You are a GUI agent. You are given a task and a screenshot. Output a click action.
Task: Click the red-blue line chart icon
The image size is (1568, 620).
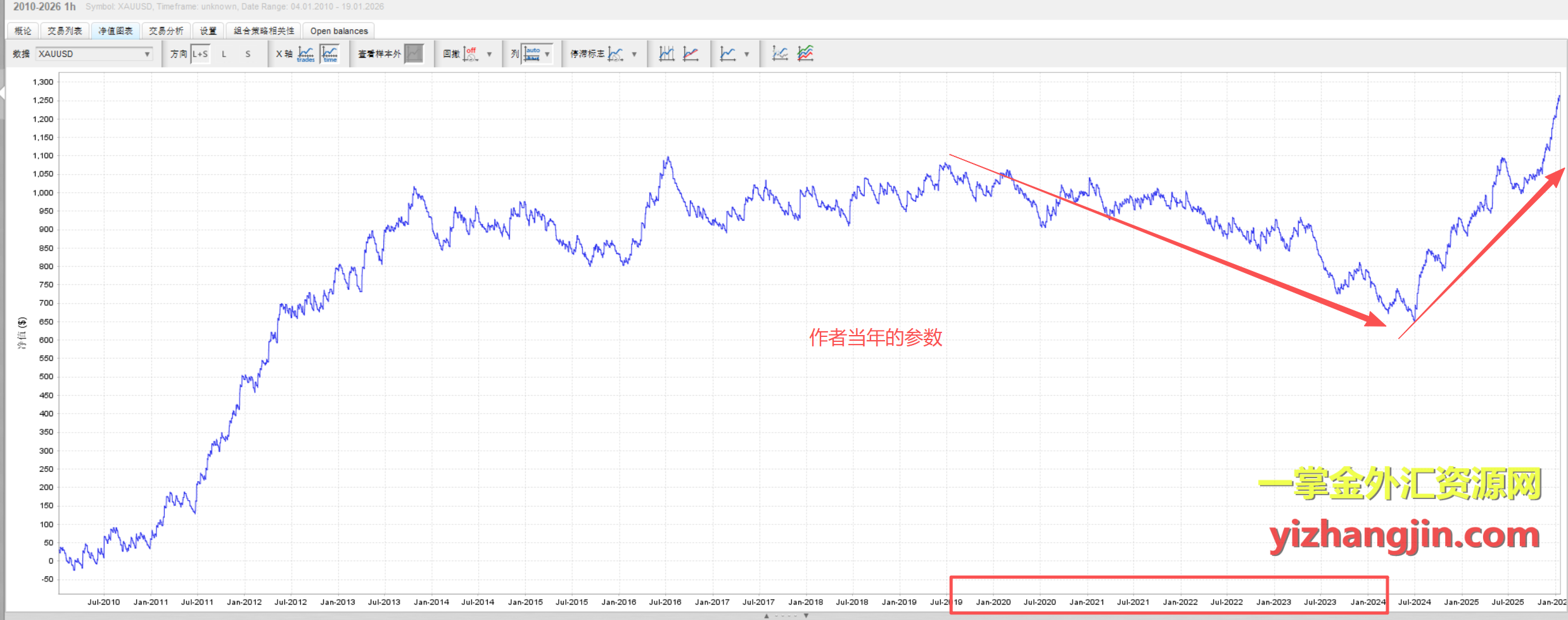(x=691, y=54)
